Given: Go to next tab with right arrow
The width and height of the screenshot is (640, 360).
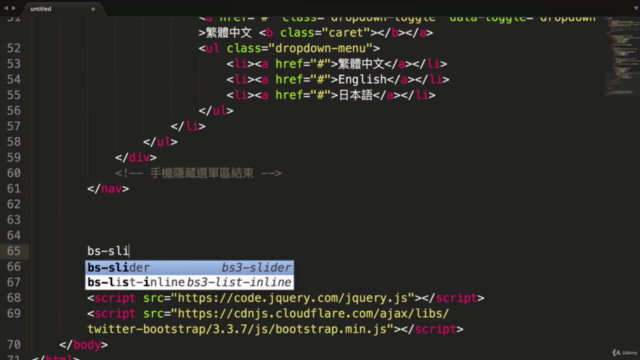Looking at the screenshot, I should (x=14, y=8).
